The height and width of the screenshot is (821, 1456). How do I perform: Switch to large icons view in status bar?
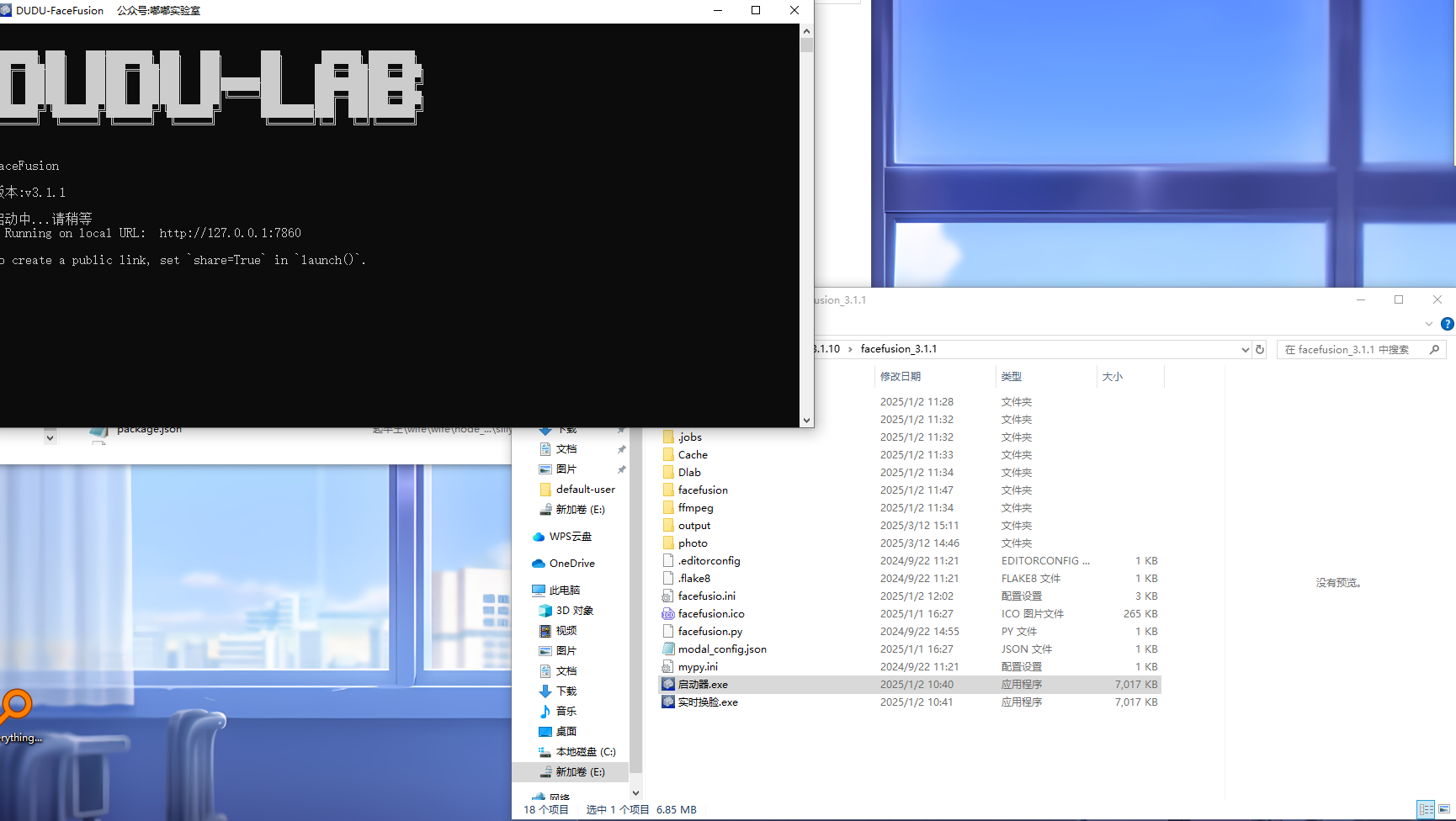point(1444,809)
